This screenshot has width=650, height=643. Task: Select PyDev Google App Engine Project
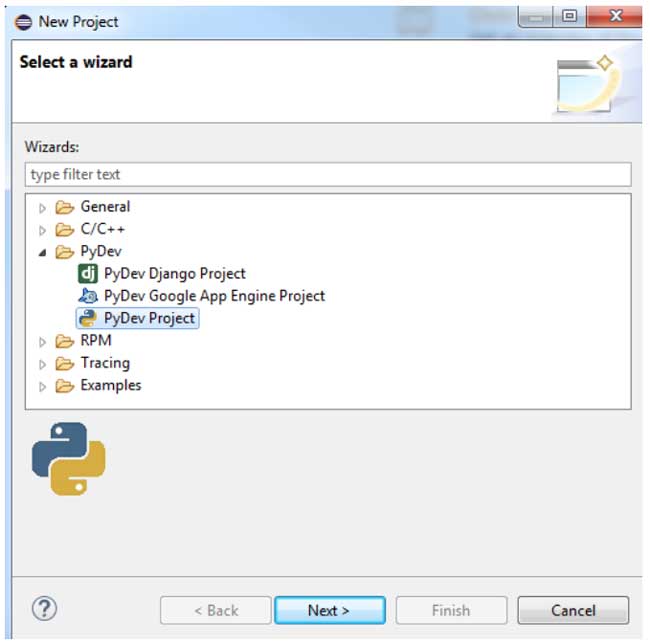coord(214,296)
